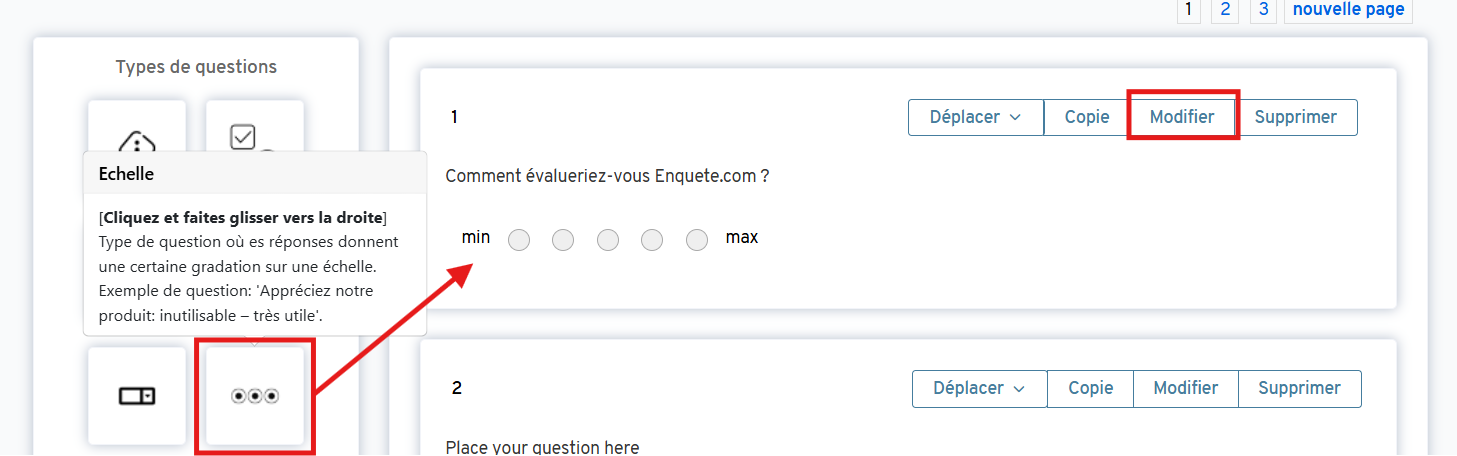Click Copie to duplicate question 1

tap(1087, 117)
